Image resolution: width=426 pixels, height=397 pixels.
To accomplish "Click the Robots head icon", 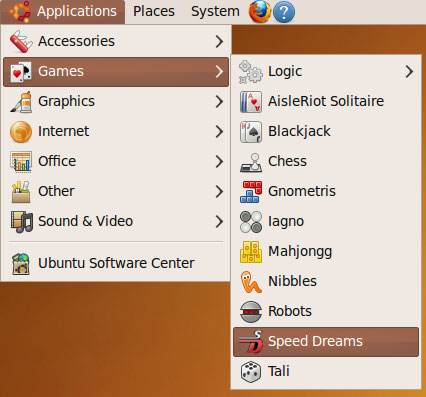I will (x=251, y=312).
